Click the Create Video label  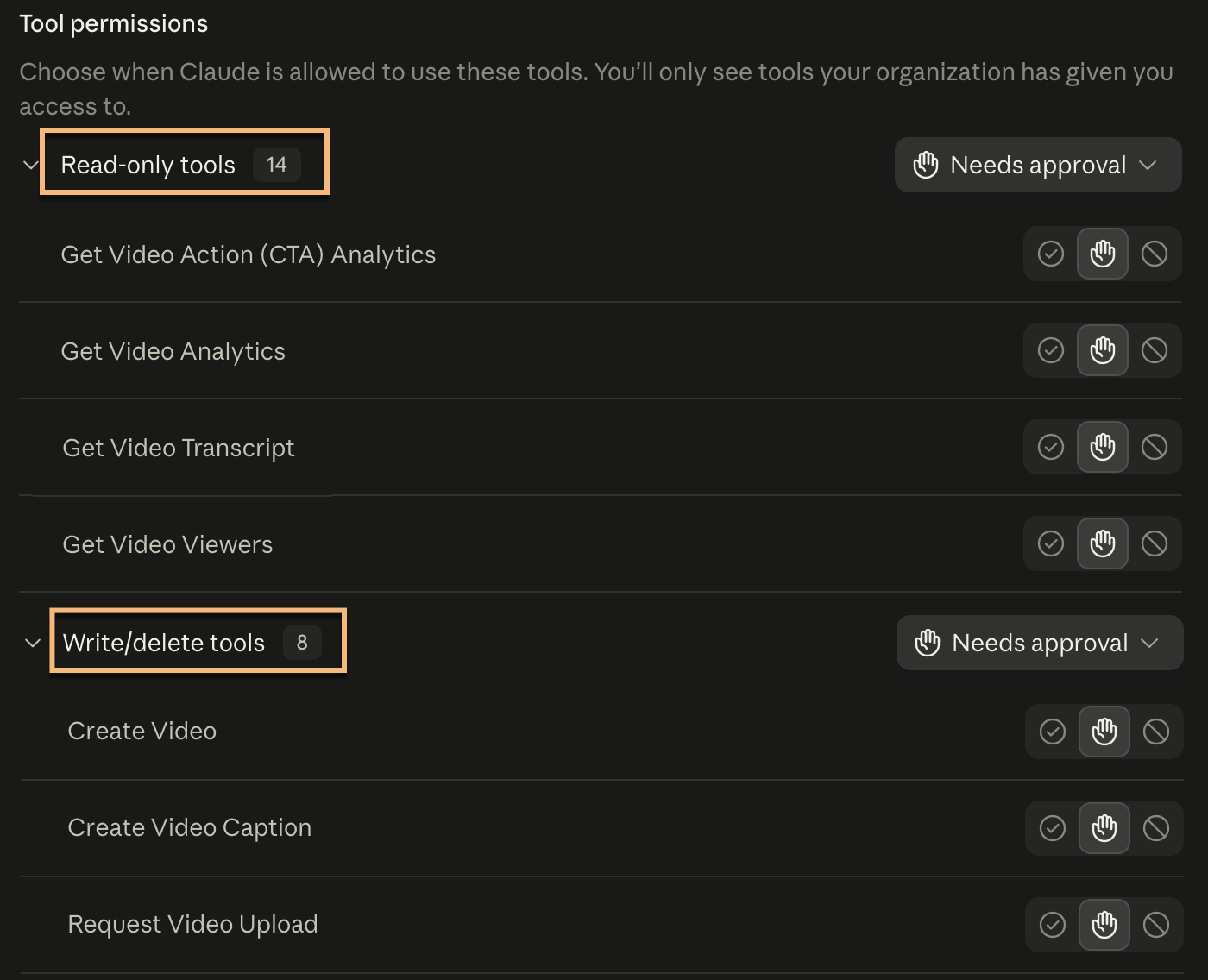pos(142,731)
